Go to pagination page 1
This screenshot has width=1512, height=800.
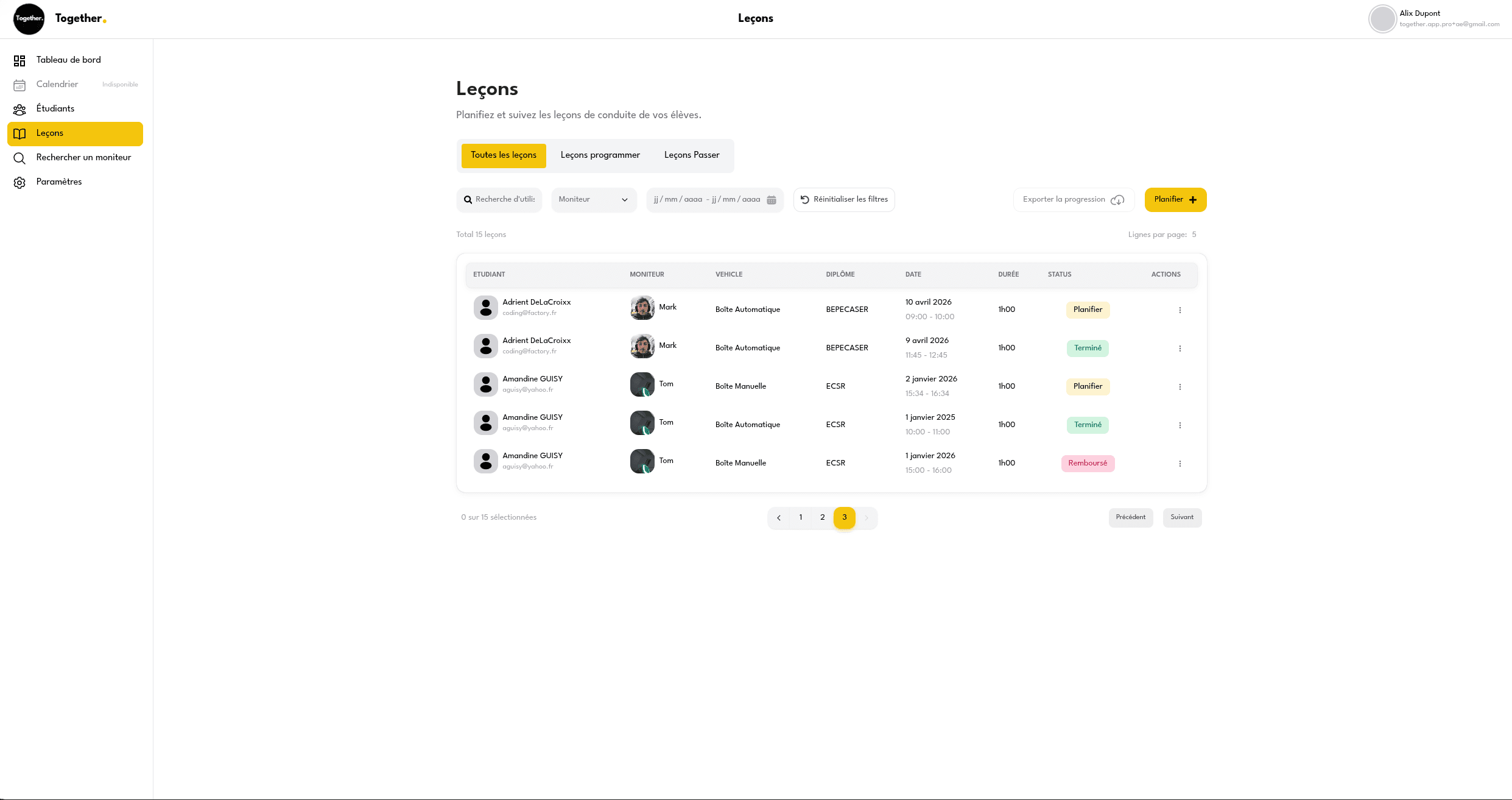(800, 518)
